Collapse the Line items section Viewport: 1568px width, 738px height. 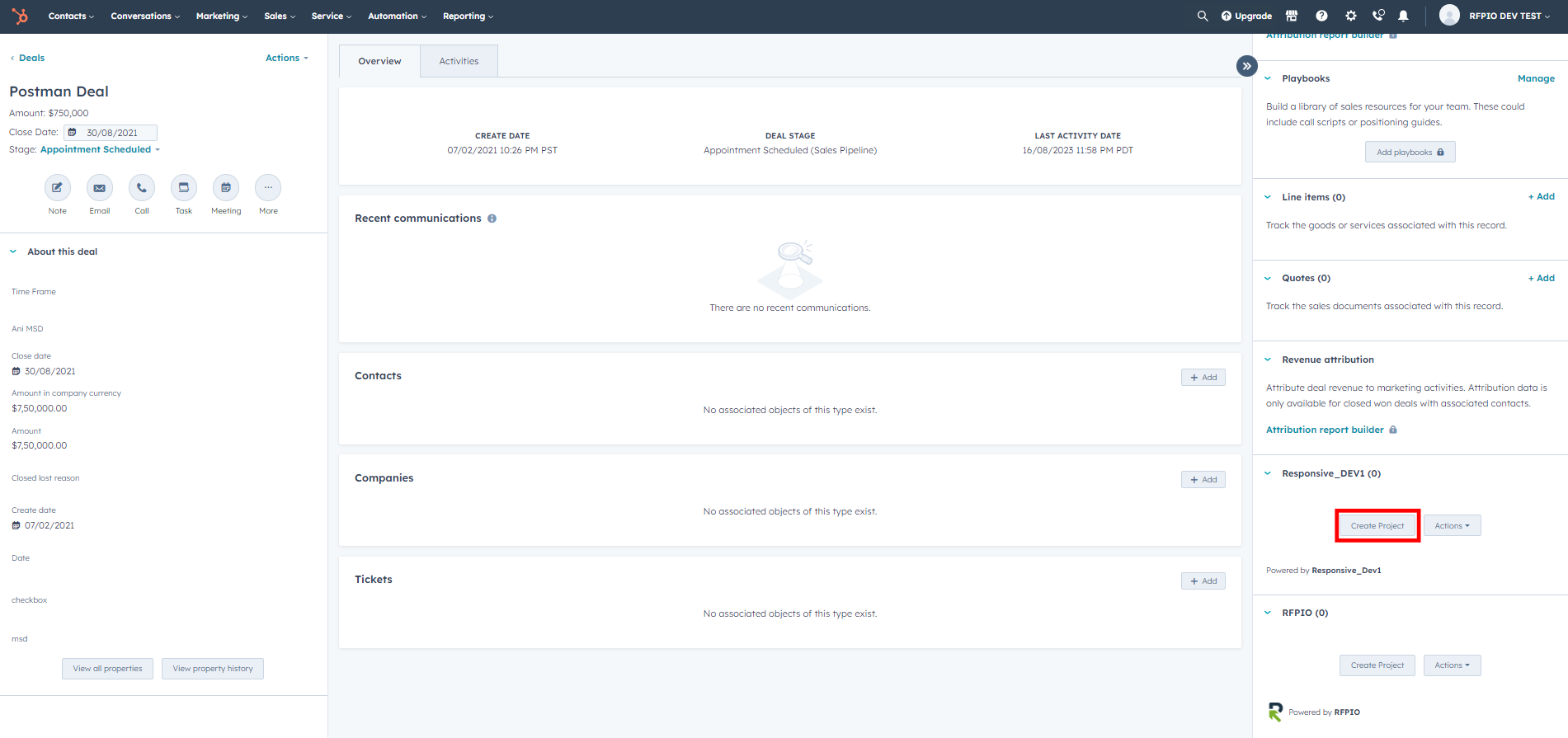pos(1268,197)
